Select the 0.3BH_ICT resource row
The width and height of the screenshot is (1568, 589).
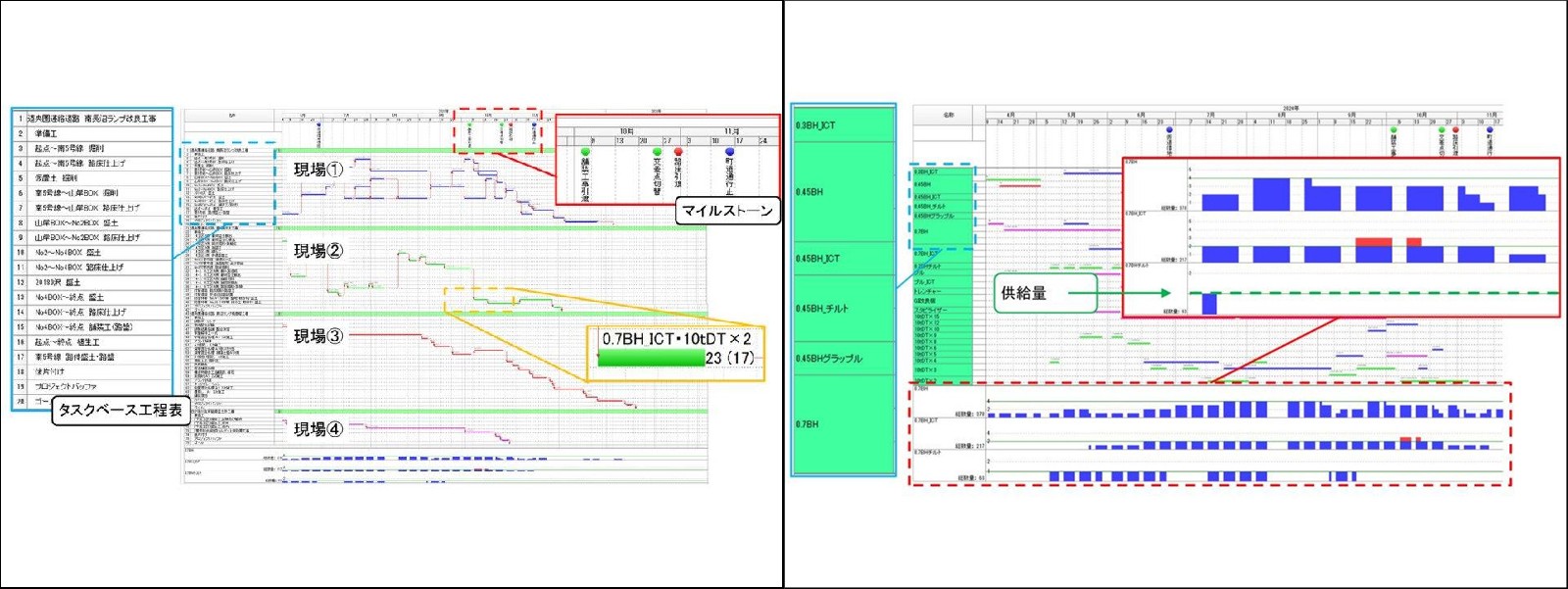[843, 125]
